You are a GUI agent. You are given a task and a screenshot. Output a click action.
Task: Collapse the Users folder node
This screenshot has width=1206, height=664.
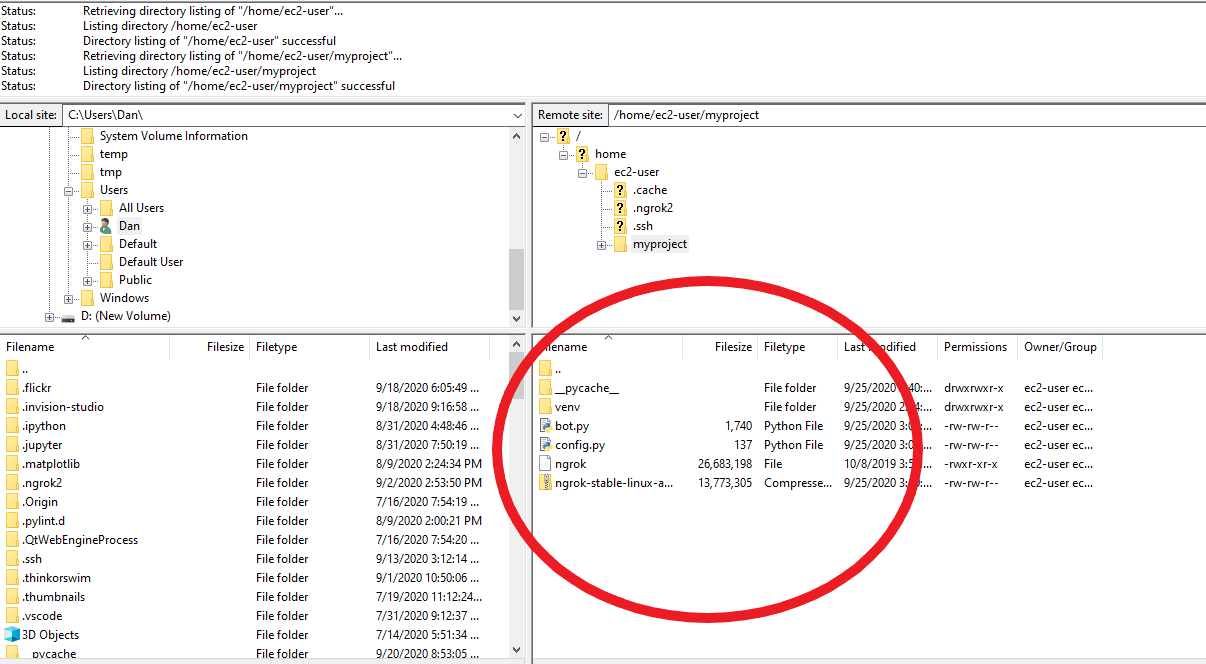pyautogui.click(x=68, y=189)
